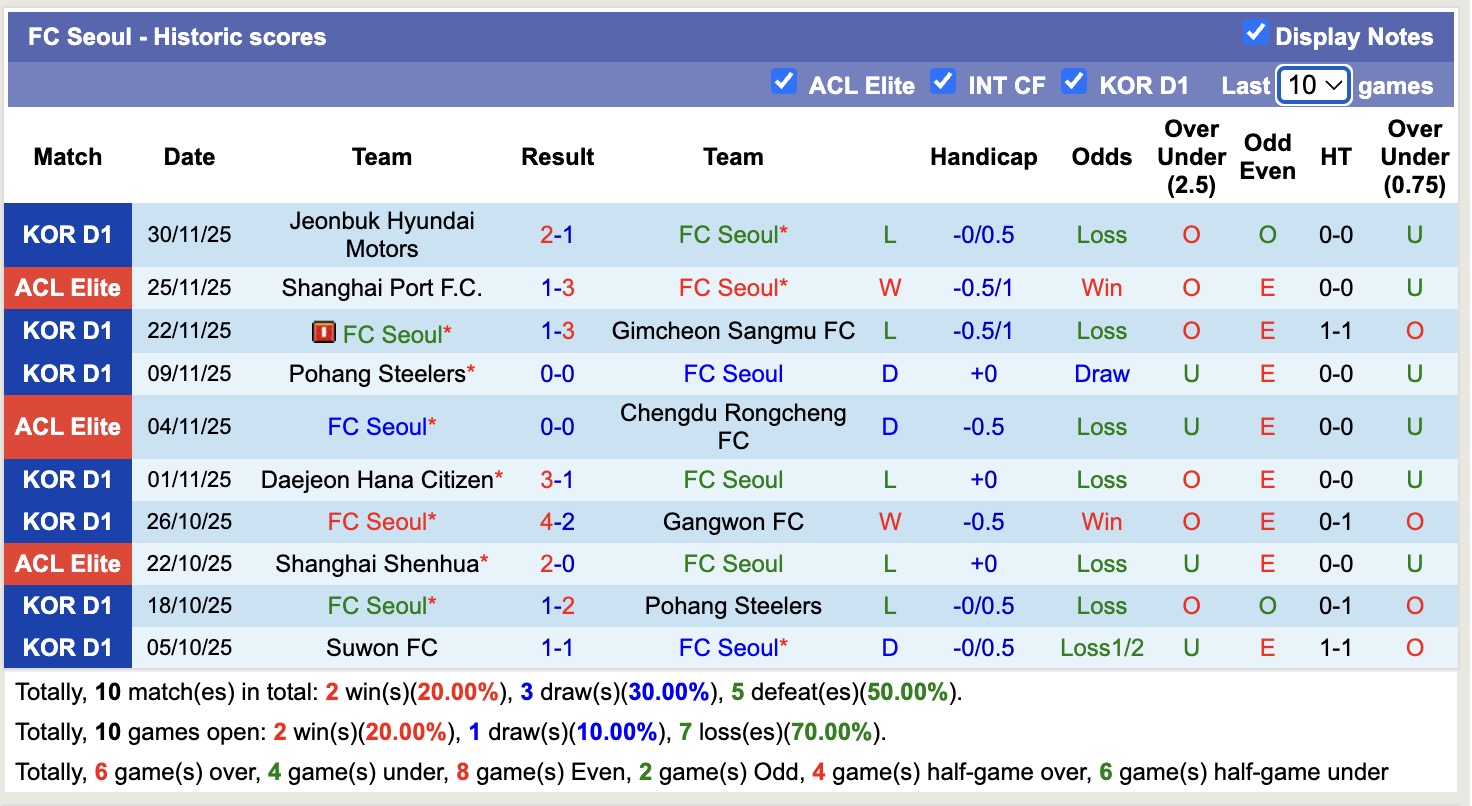Uncheck the Display Notes checkbox
The height and width of the screenshot is (806, 1472).
1255,32
